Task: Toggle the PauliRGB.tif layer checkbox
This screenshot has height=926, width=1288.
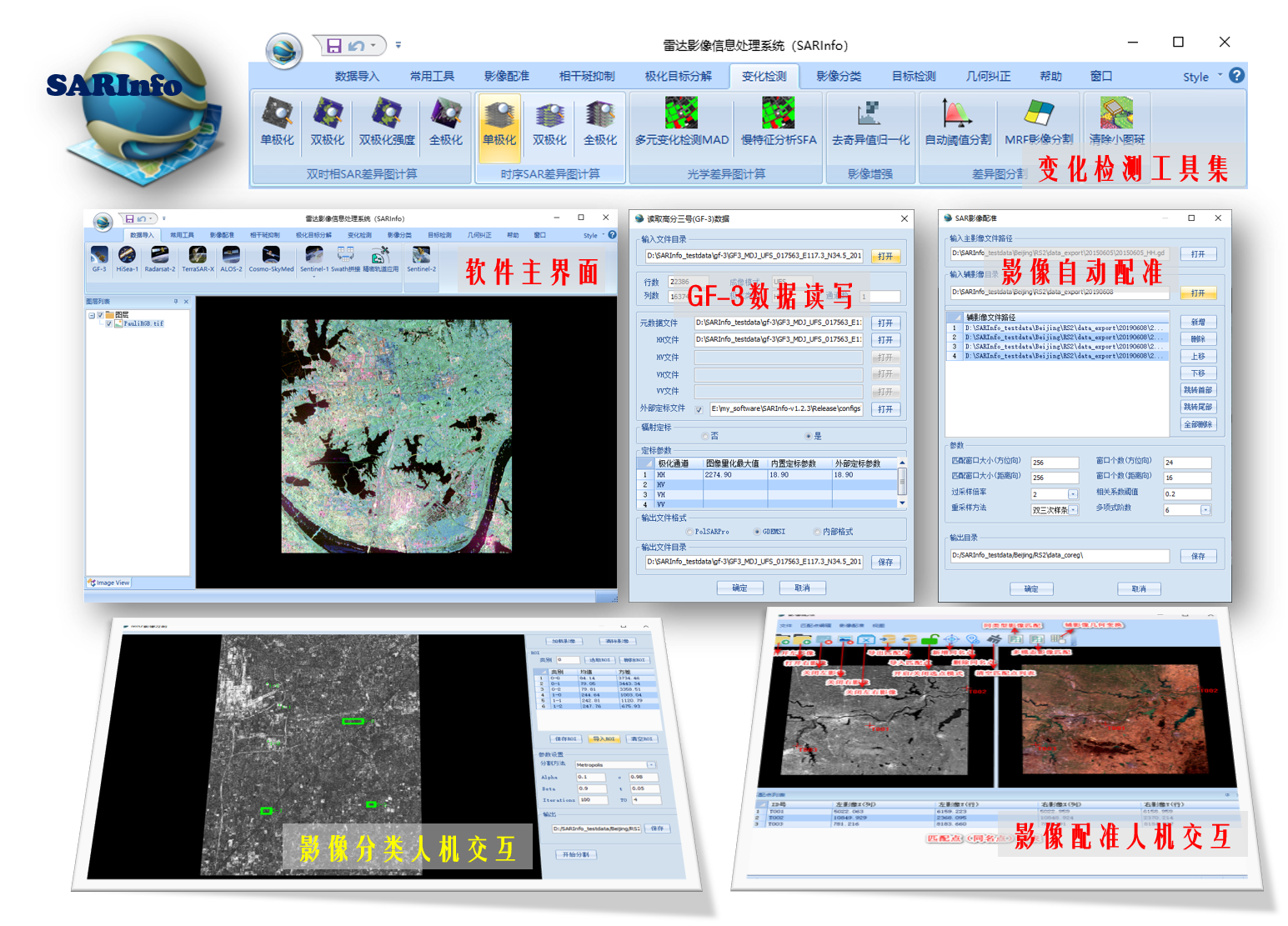Action: click(108, 323)
